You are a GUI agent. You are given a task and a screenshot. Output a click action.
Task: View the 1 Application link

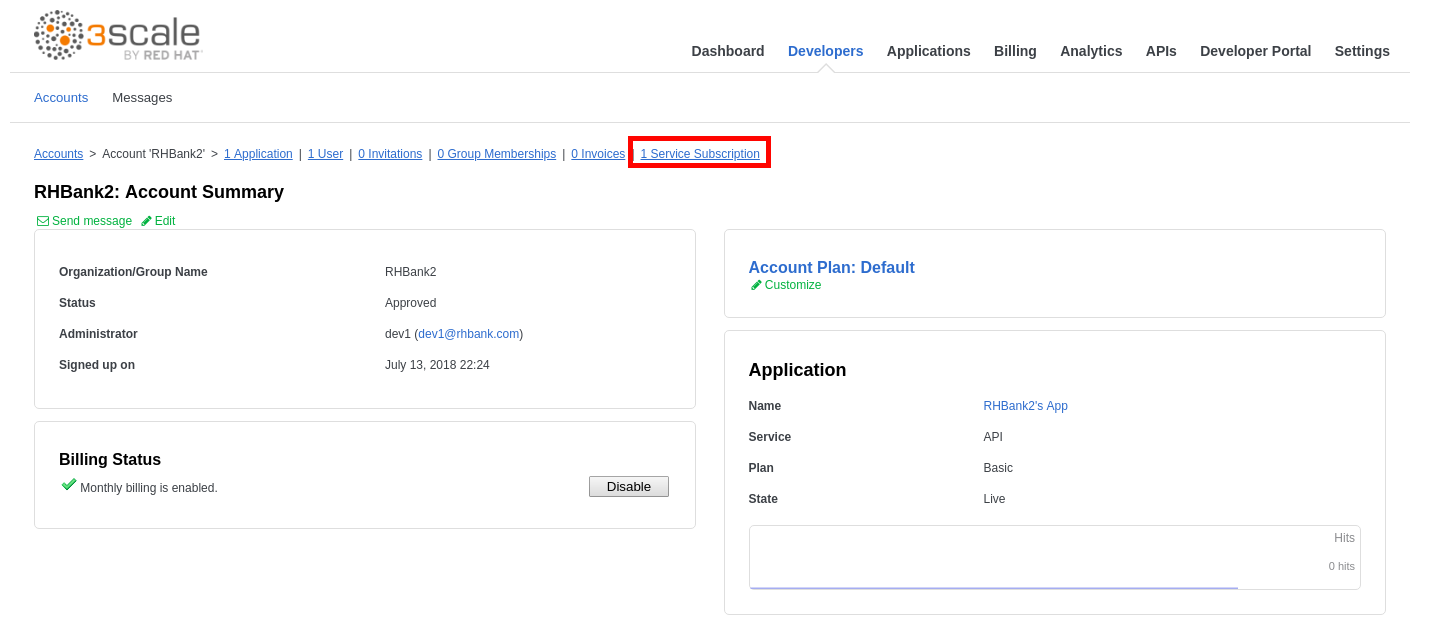[x=258, y=154]
